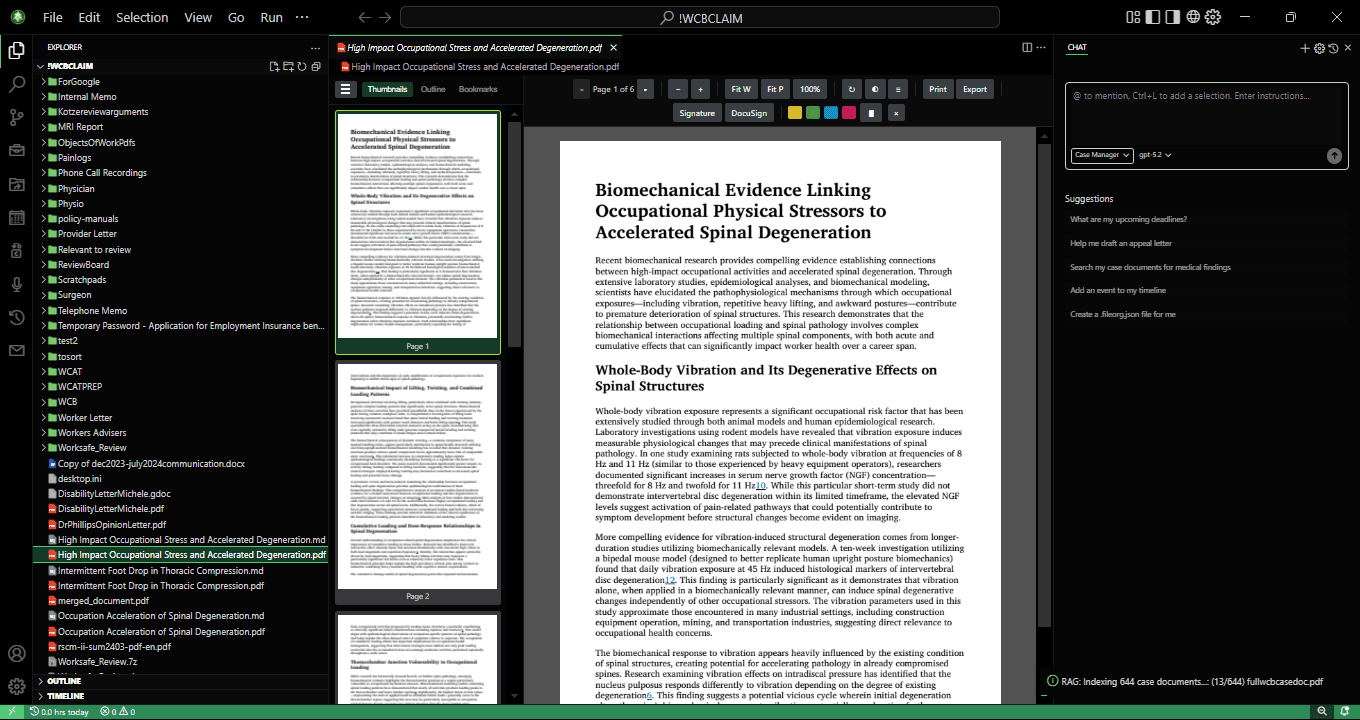Toggle PDF dark mode with the contrast icon
The height and width of the screenshot is (720, 1360).
(875, 89)
